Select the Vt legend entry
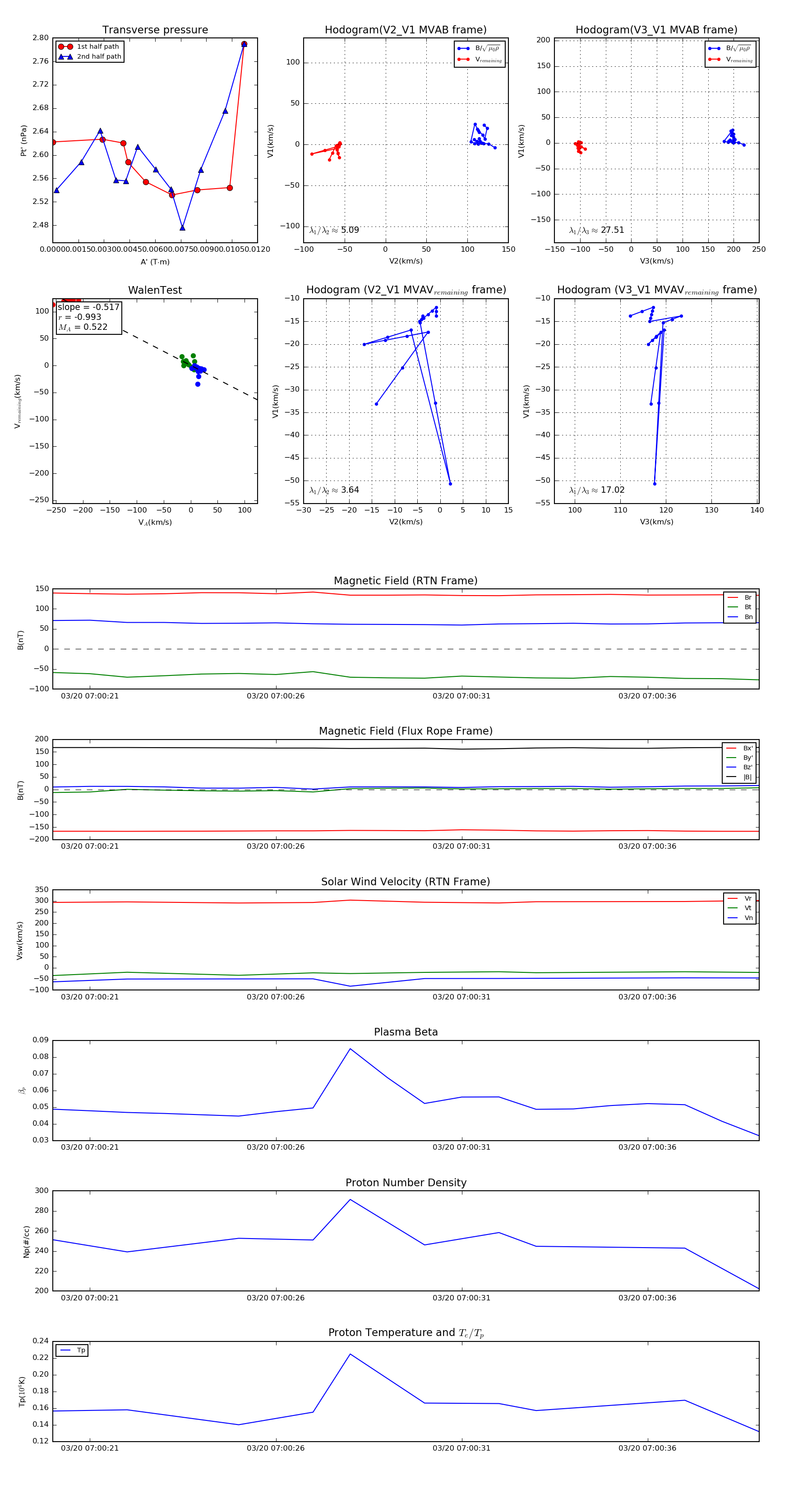812x1489 pixels. tap(740, 908)
